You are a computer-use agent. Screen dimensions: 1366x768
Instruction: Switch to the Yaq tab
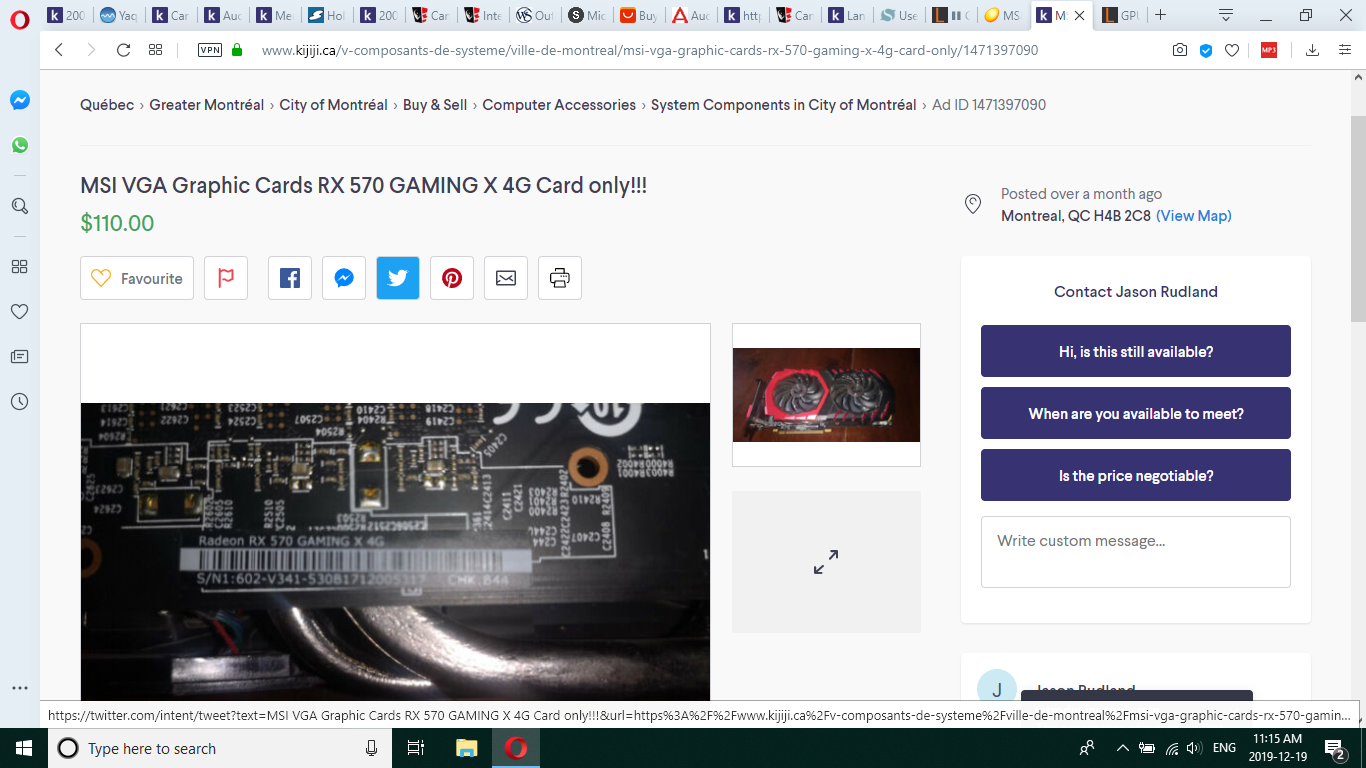119,16
